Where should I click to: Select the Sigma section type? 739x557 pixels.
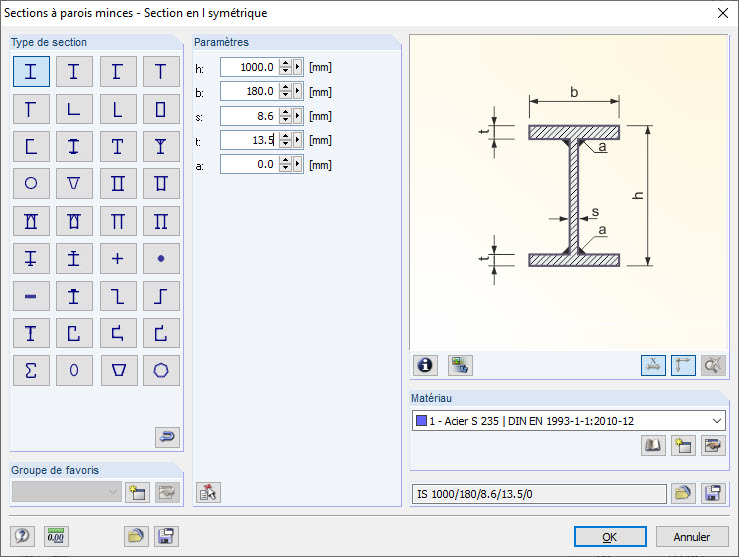pyautogui.click(x=31, y=370)
